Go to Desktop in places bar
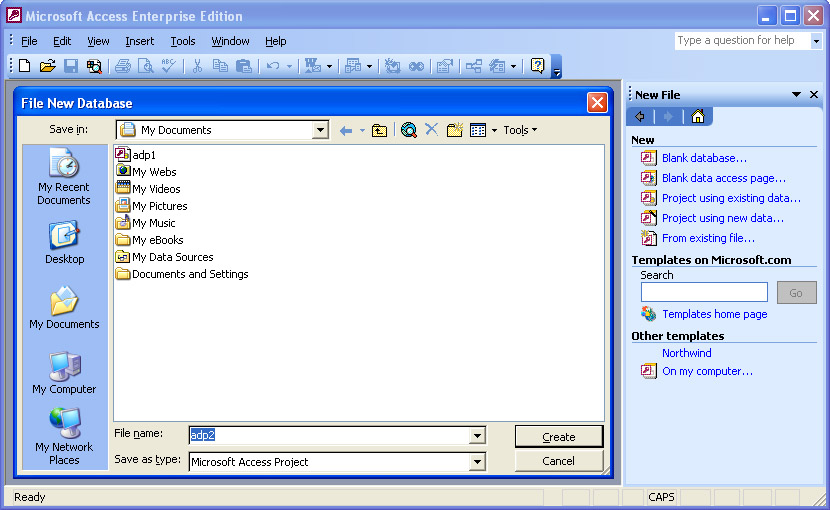 click(x=64, y=243)
